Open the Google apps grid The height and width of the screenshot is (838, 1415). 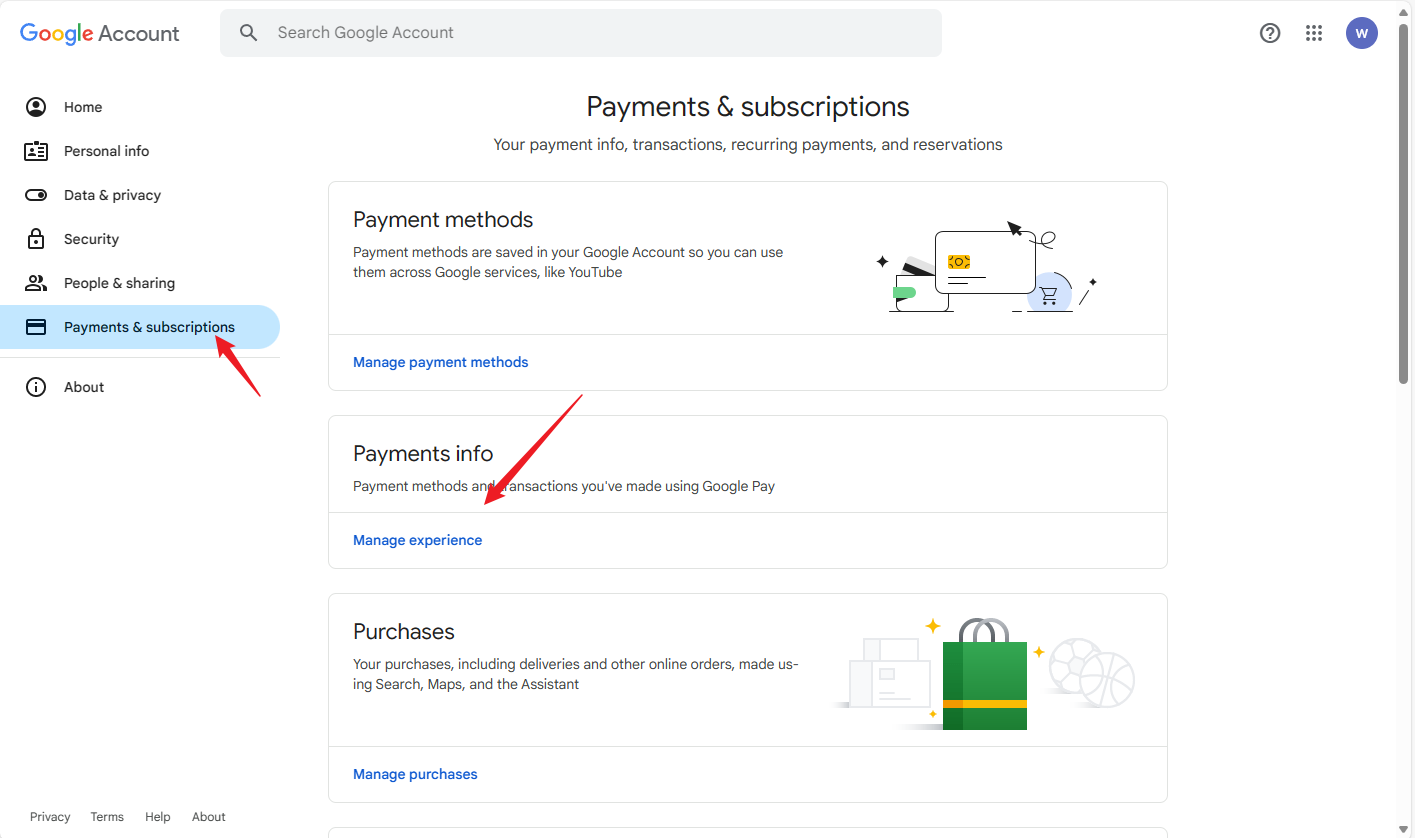coord(1314,33)
